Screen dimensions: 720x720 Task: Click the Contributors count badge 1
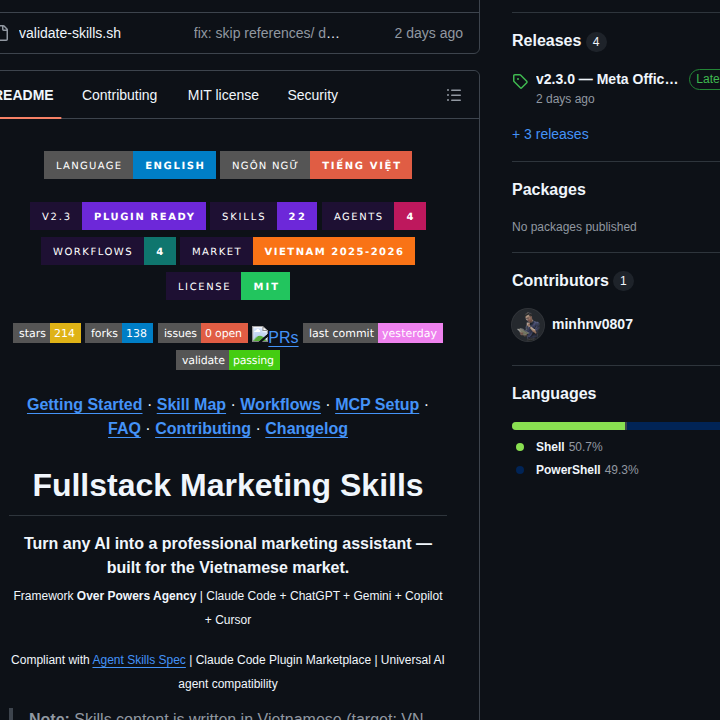[623, 281]
